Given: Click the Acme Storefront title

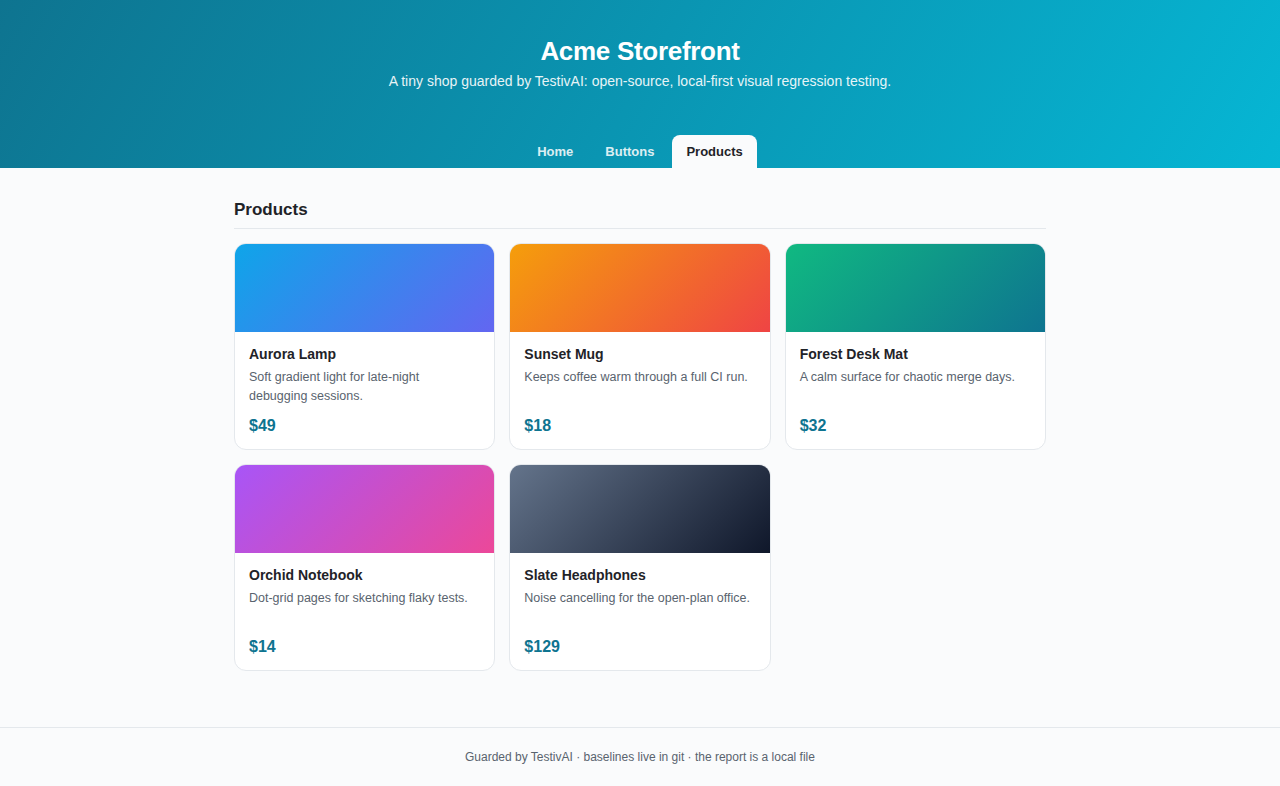Looking at the screenshot, I should [640, 51].
